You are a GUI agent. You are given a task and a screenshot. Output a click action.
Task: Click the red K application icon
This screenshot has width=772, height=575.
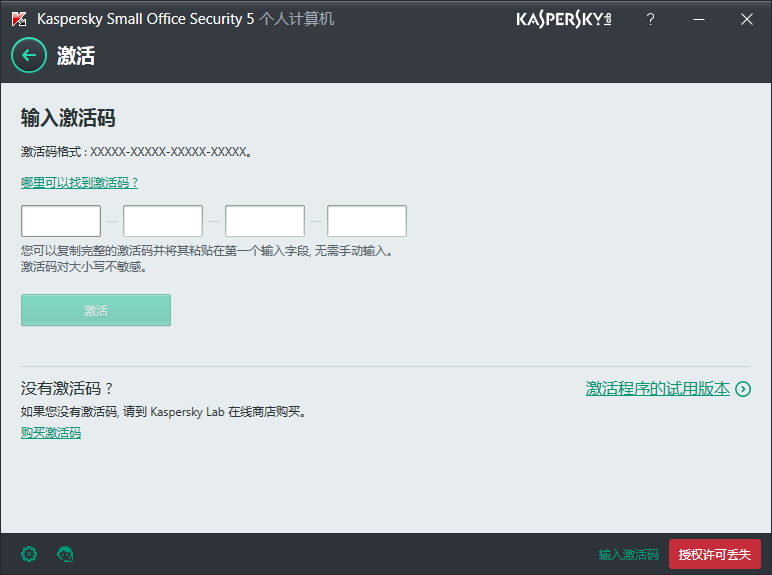pos(19,19)
